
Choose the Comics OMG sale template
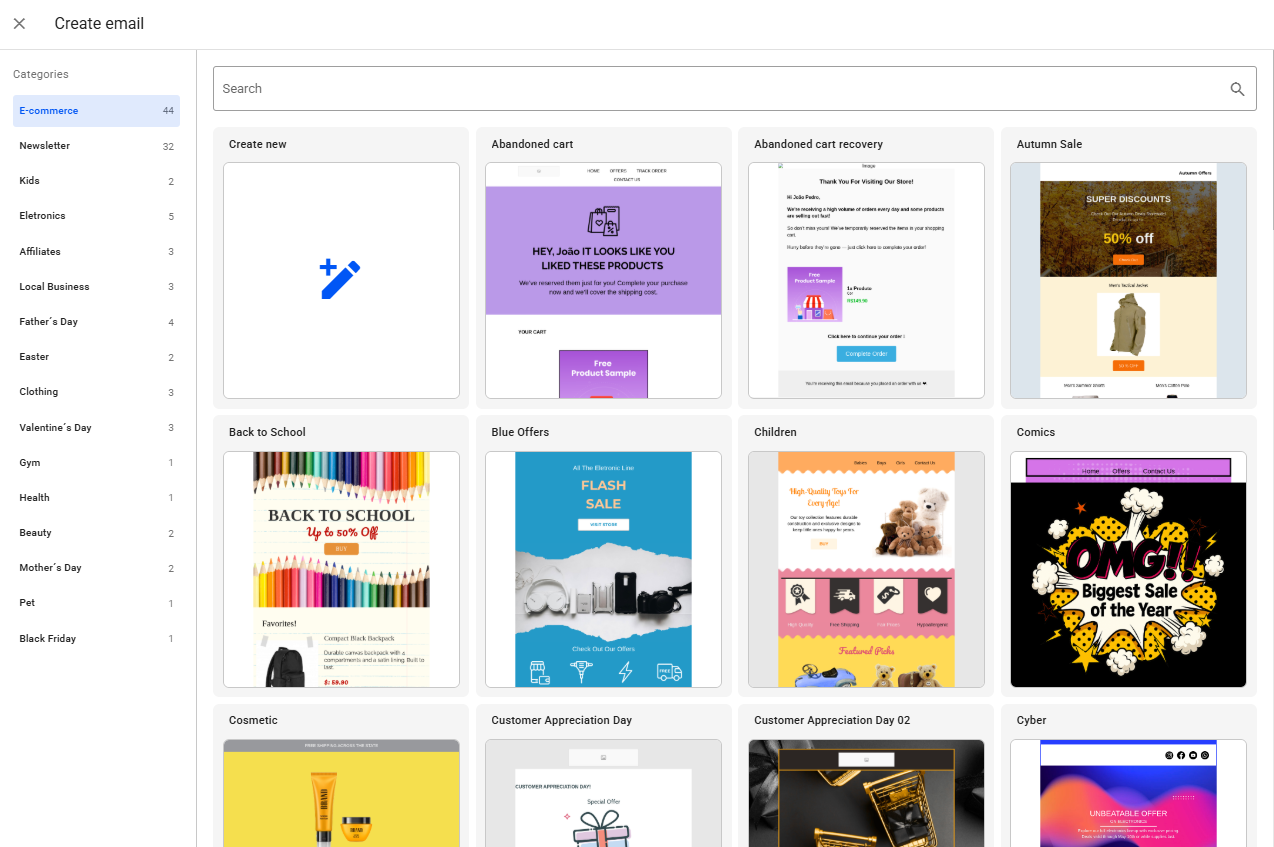pyautogui.click(x=1128, y=569)
